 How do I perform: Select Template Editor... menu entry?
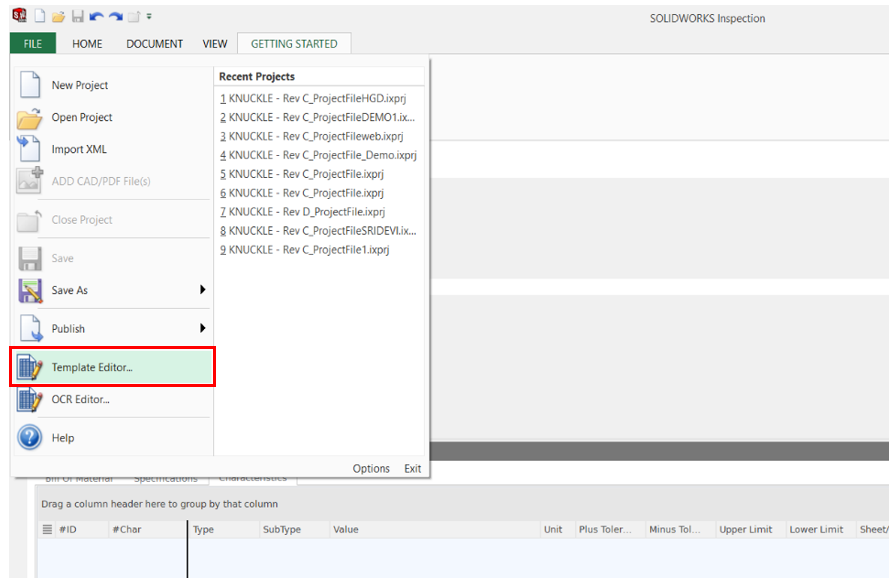pyautogui.click(x=112, y=367)
